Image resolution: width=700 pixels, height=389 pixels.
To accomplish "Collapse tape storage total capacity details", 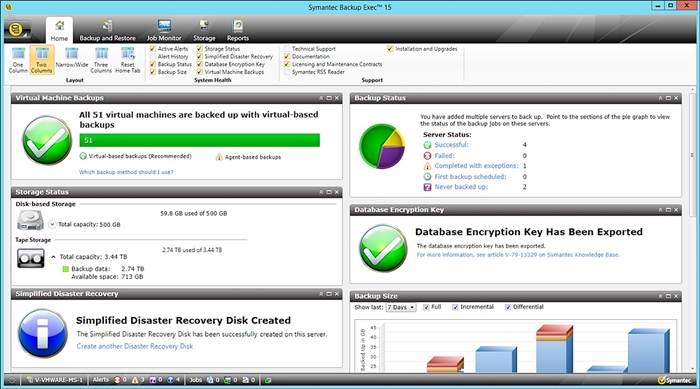I will coord(53,257).
